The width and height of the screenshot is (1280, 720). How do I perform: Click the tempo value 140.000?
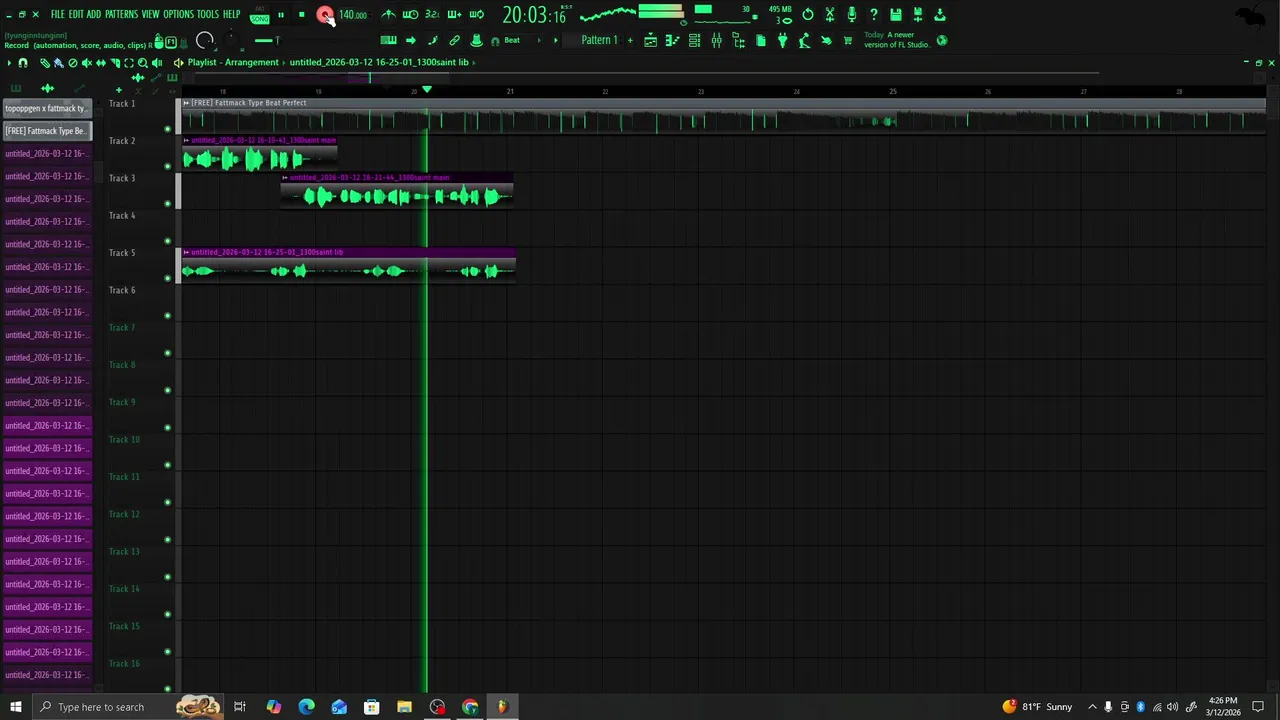point(353,15)
